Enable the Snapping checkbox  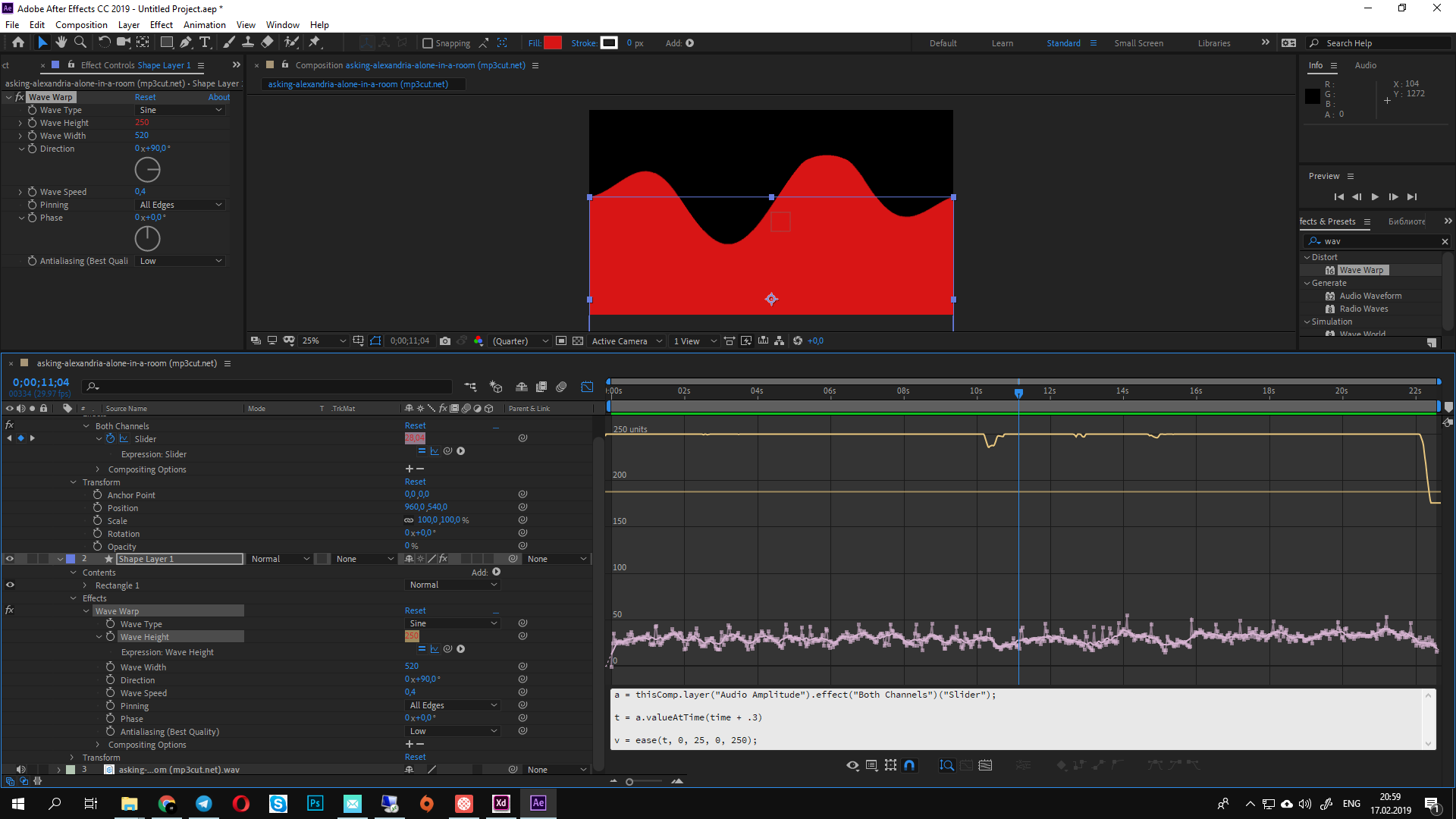pyautogui.click(x=428, y=43)
